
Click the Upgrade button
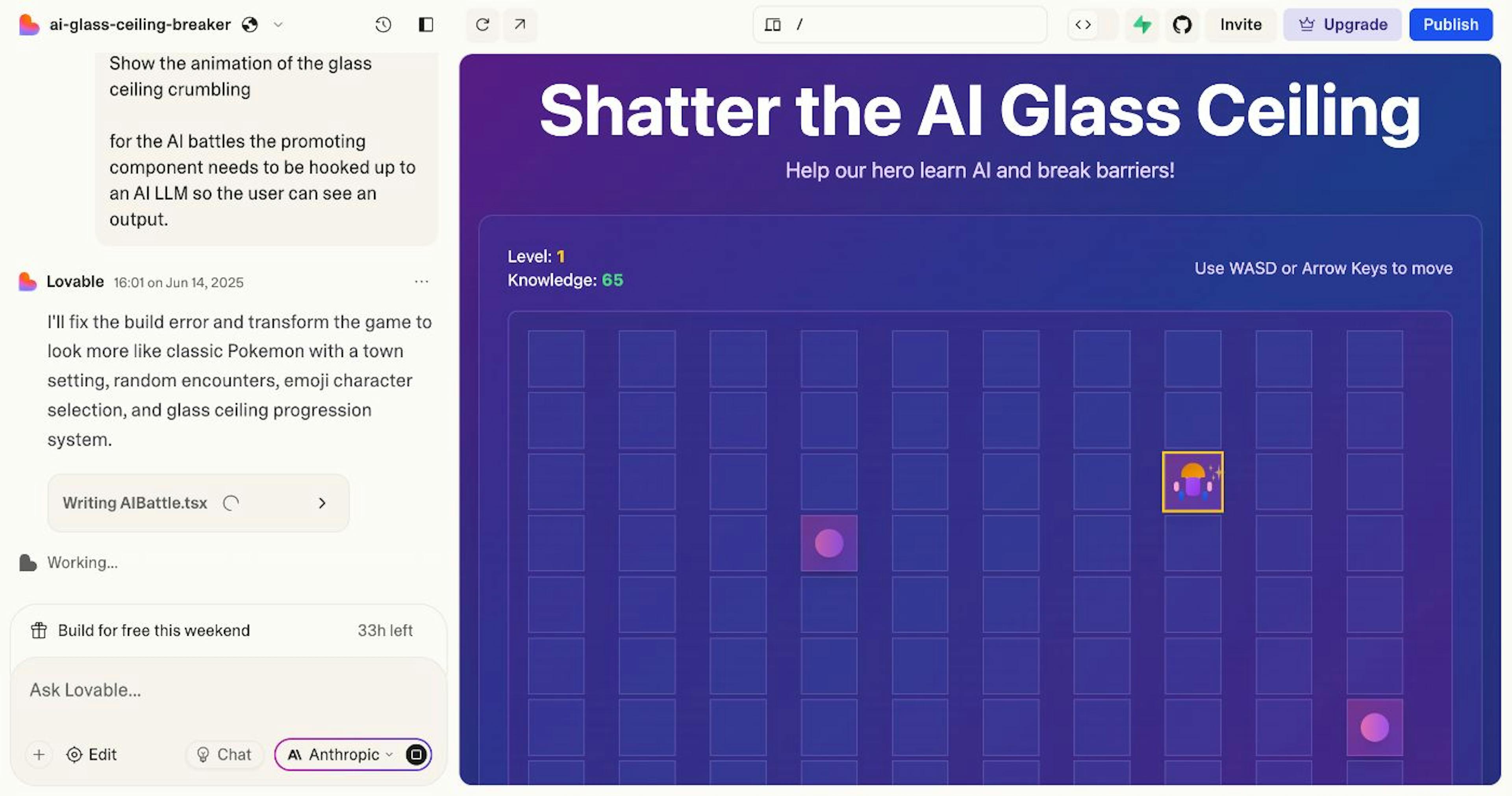tap(1342, 25)
